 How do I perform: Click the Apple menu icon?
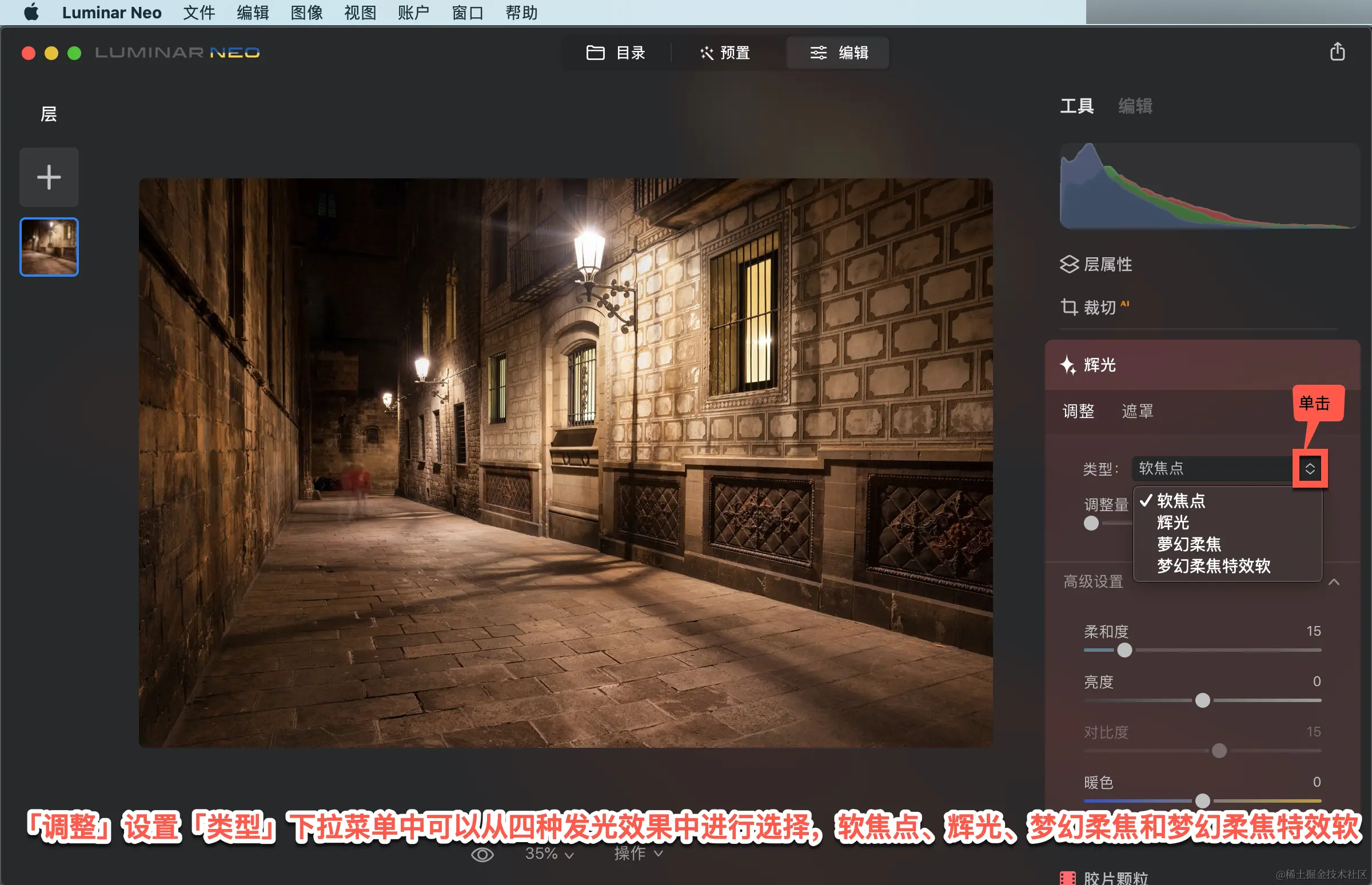[31, 12]
